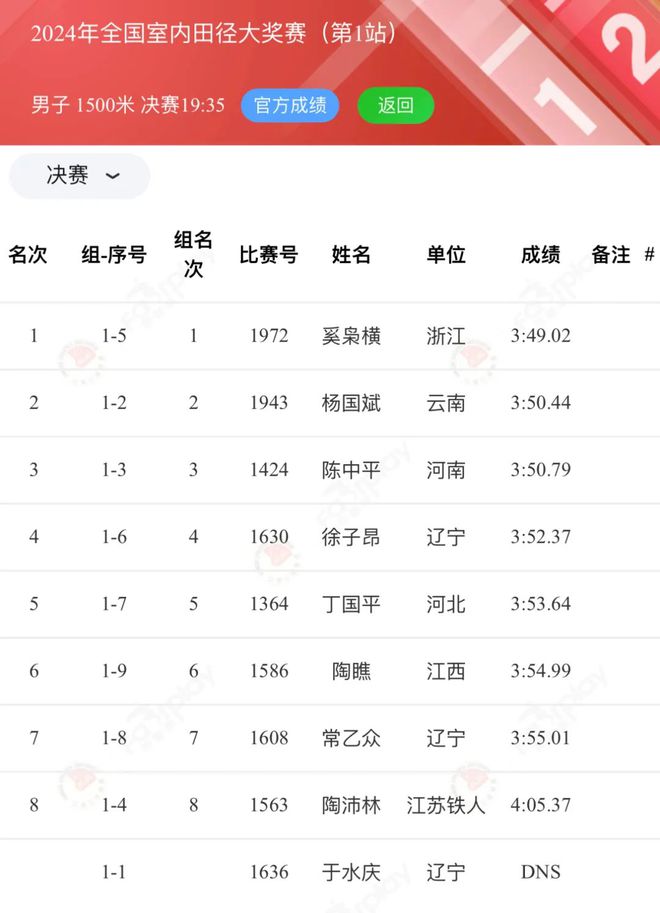Click the 姓名 column header
Viewport: 660px width, 913px height.
point(351,254)
